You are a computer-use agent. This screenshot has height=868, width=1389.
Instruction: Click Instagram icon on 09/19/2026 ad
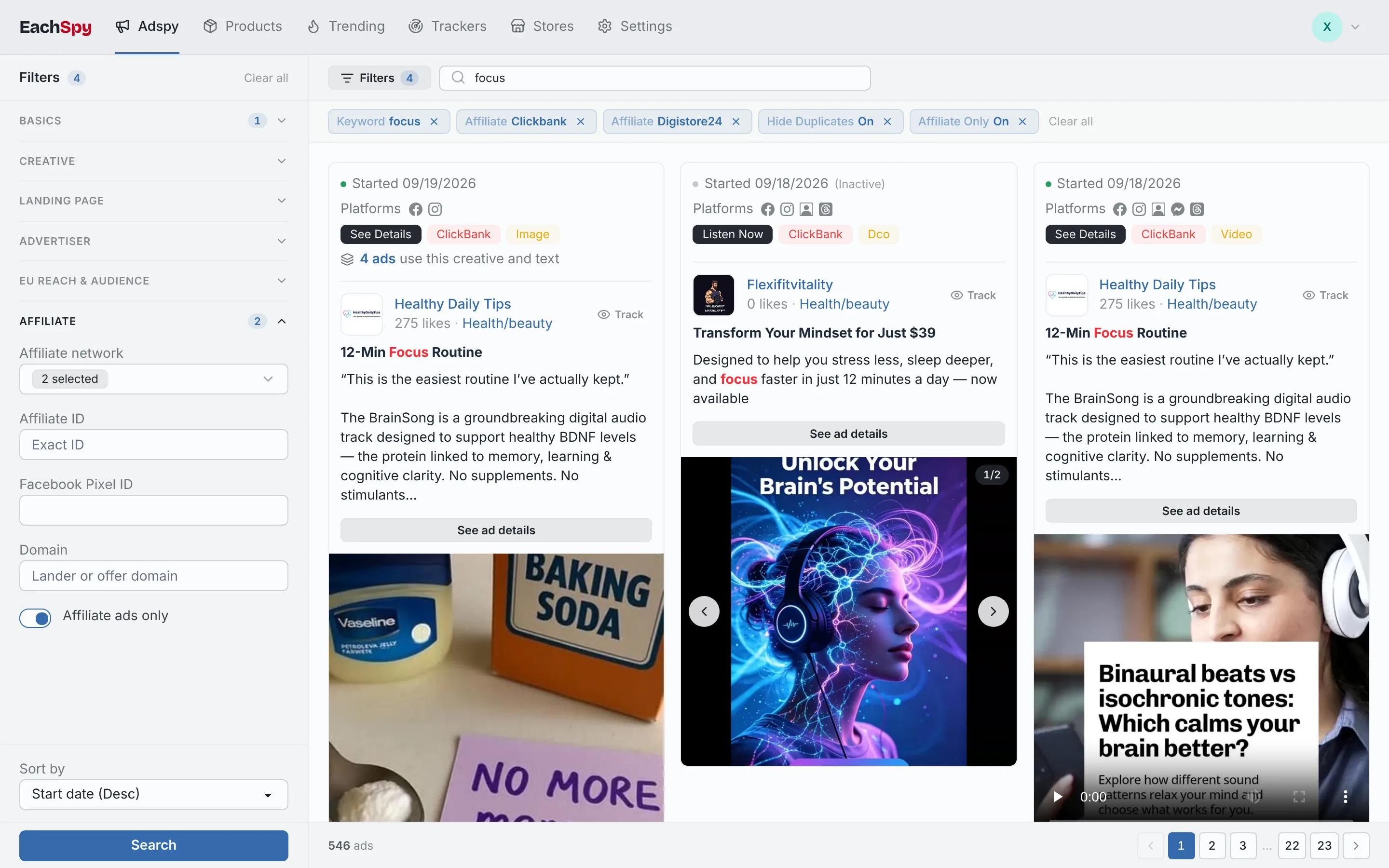[x=435, y=210]
